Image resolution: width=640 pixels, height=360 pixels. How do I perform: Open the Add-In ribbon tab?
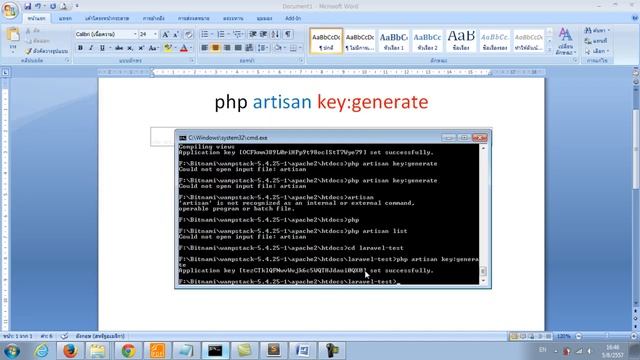click(293, 18)
